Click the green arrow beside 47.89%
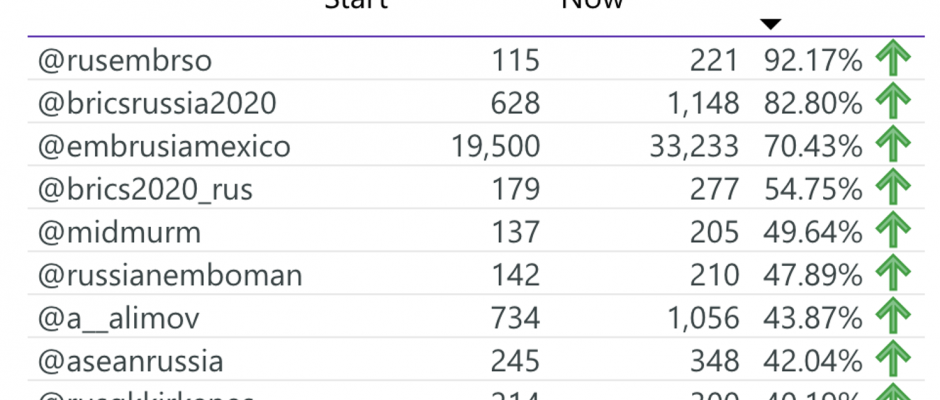The image size is (940, 400). [893, 273]
